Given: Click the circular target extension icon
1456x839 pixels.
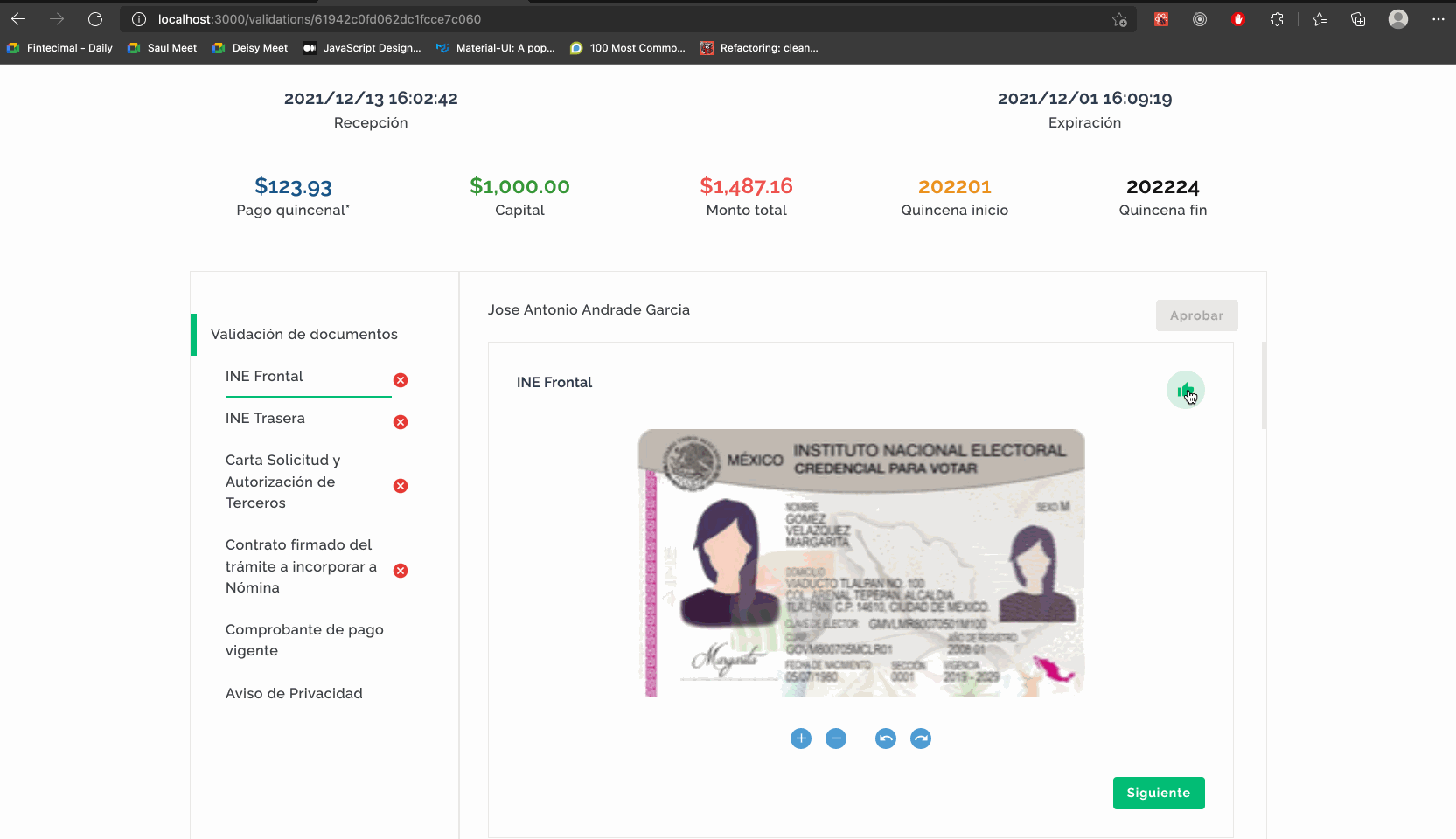Looking at the screenshot, I should pyautogui.click(x=1200, y=19).
